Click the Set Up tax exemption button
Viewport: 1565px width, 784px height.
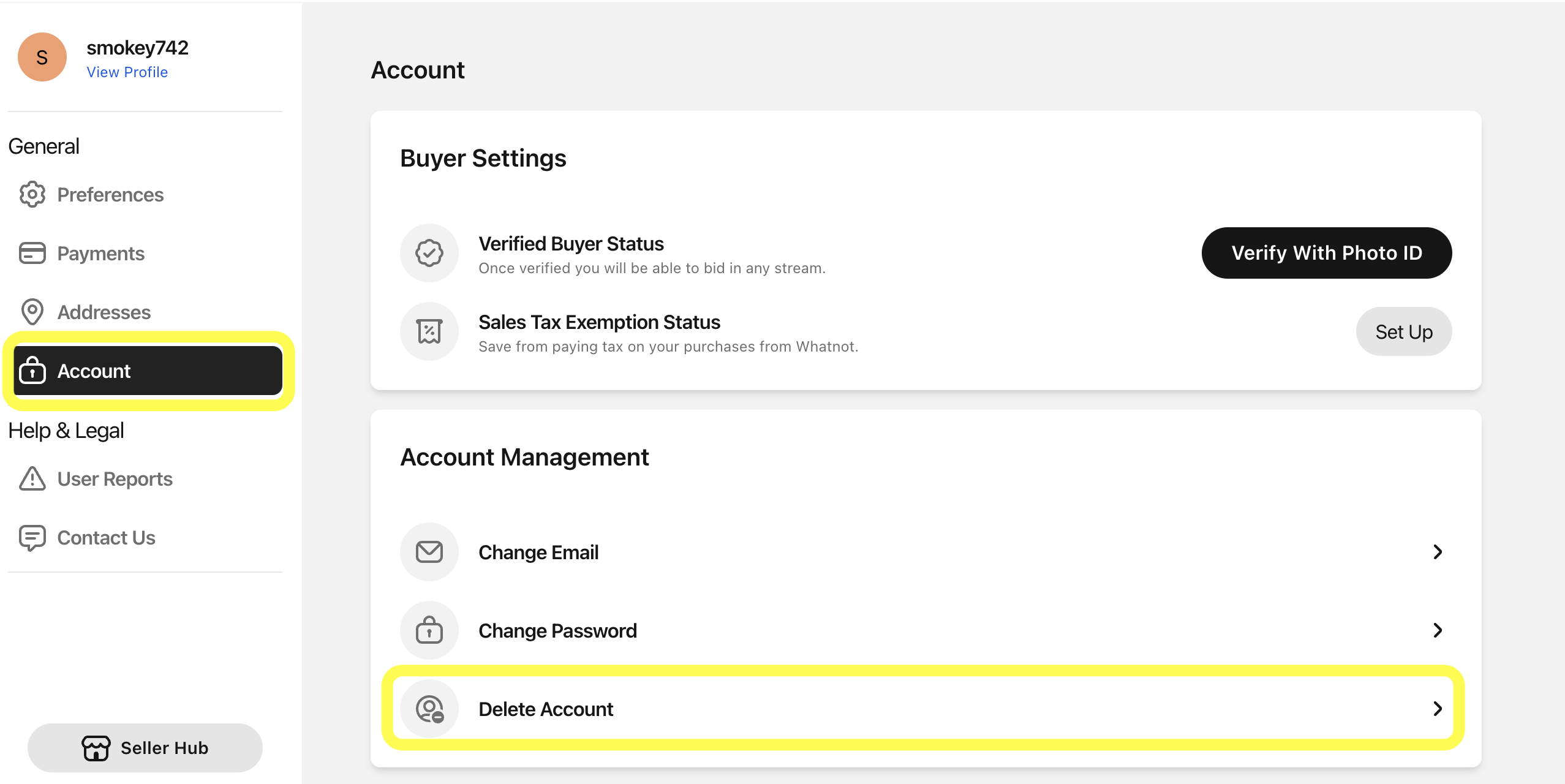(x=1403, y=332)
